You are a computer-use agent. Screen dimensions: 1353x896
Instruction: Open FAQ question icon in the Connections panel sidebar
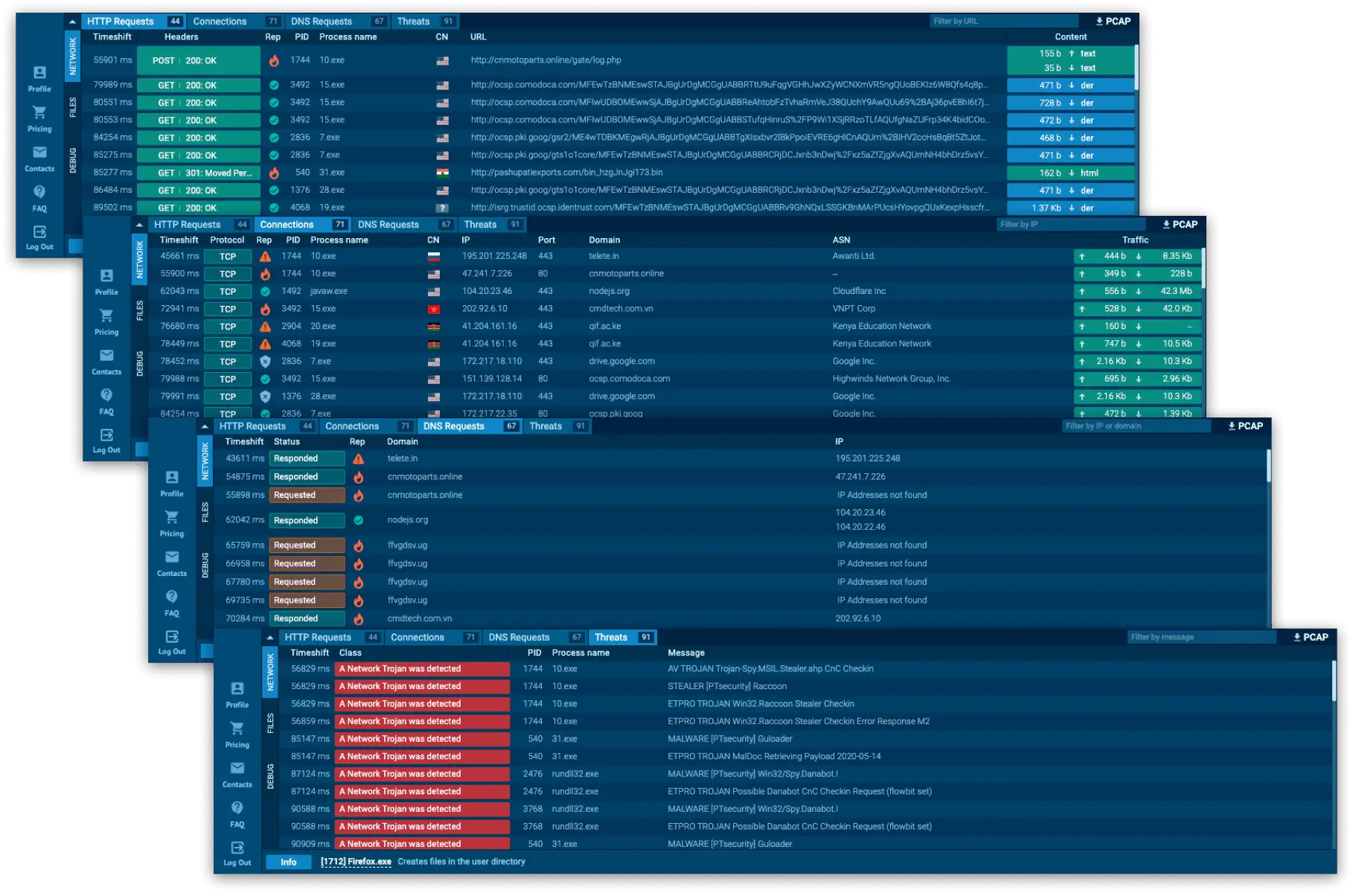click(x=106, y=395)
